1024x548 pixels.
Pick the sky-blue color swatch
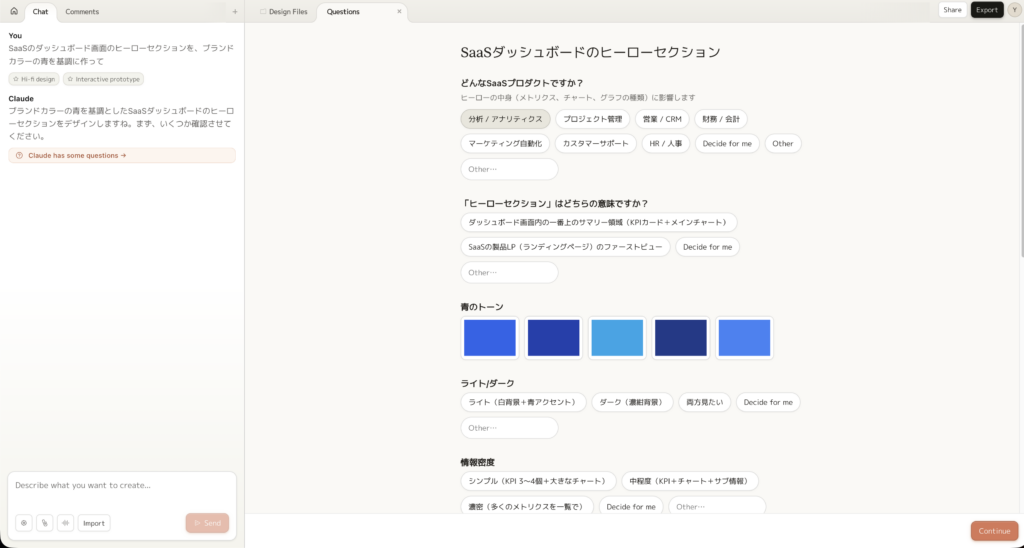coord(617,338)
